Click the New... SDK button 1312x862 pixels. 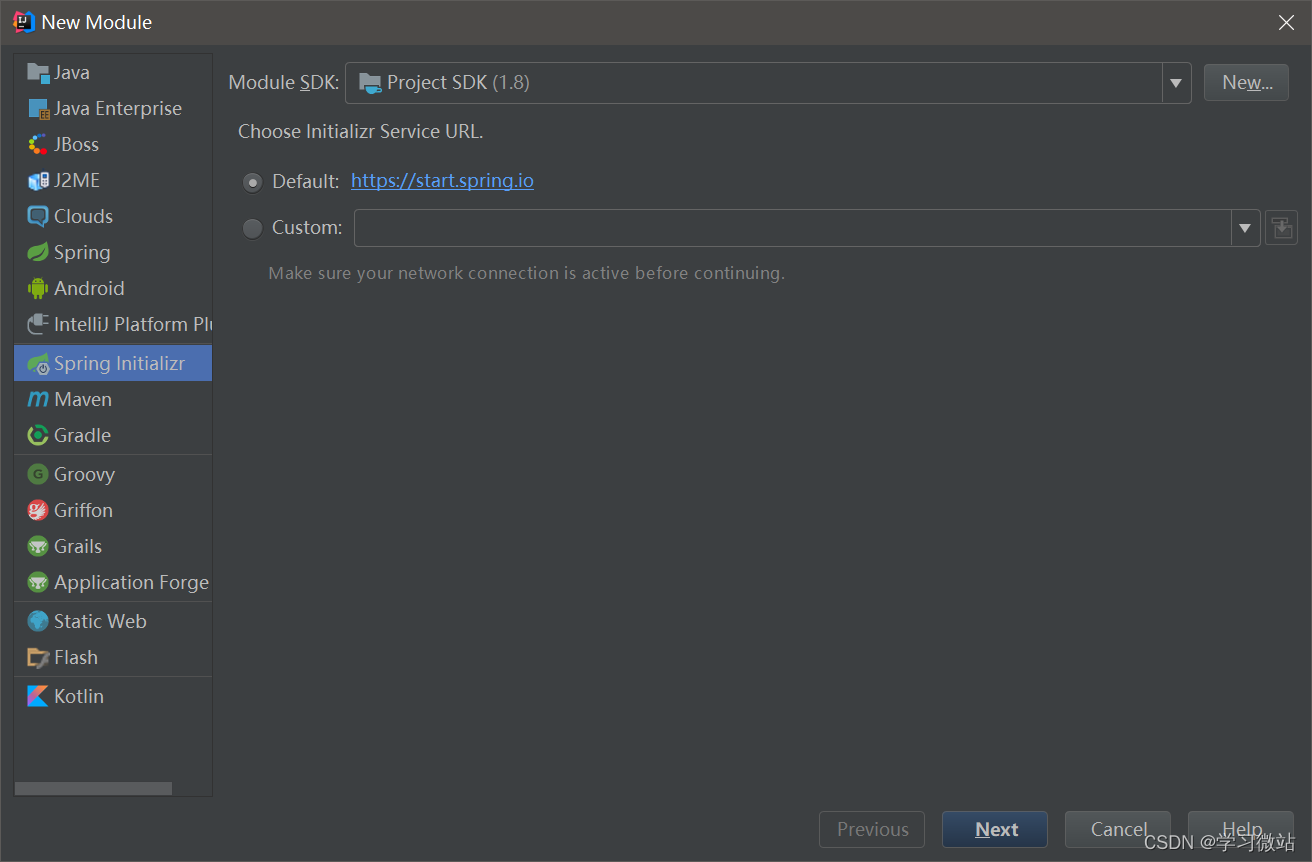tap(1247, 83)
